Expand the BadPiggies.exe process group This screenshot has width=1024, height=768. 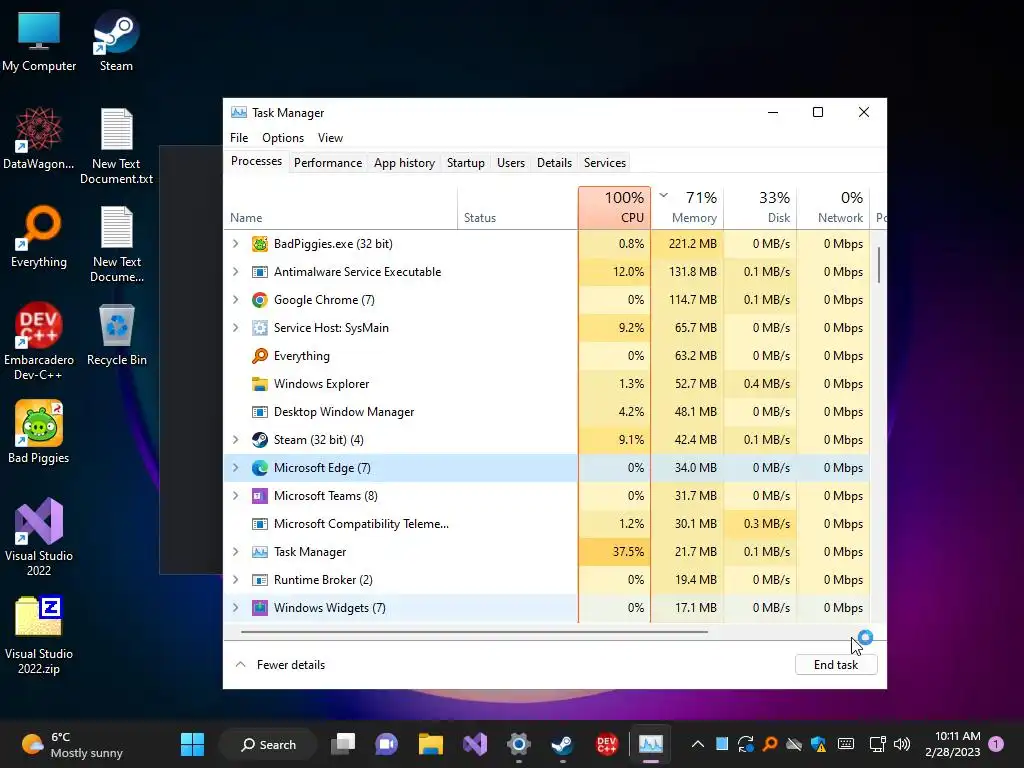pos(236,244)
